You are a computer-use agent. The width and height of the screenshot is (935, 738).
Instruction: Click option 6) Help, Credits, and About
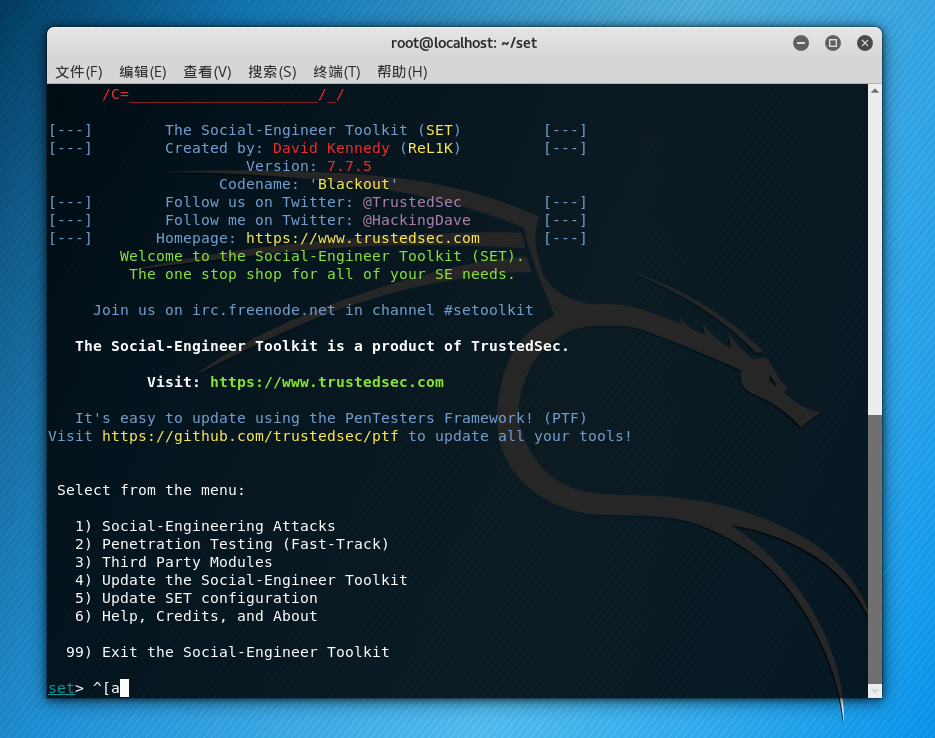pos(196,616)
